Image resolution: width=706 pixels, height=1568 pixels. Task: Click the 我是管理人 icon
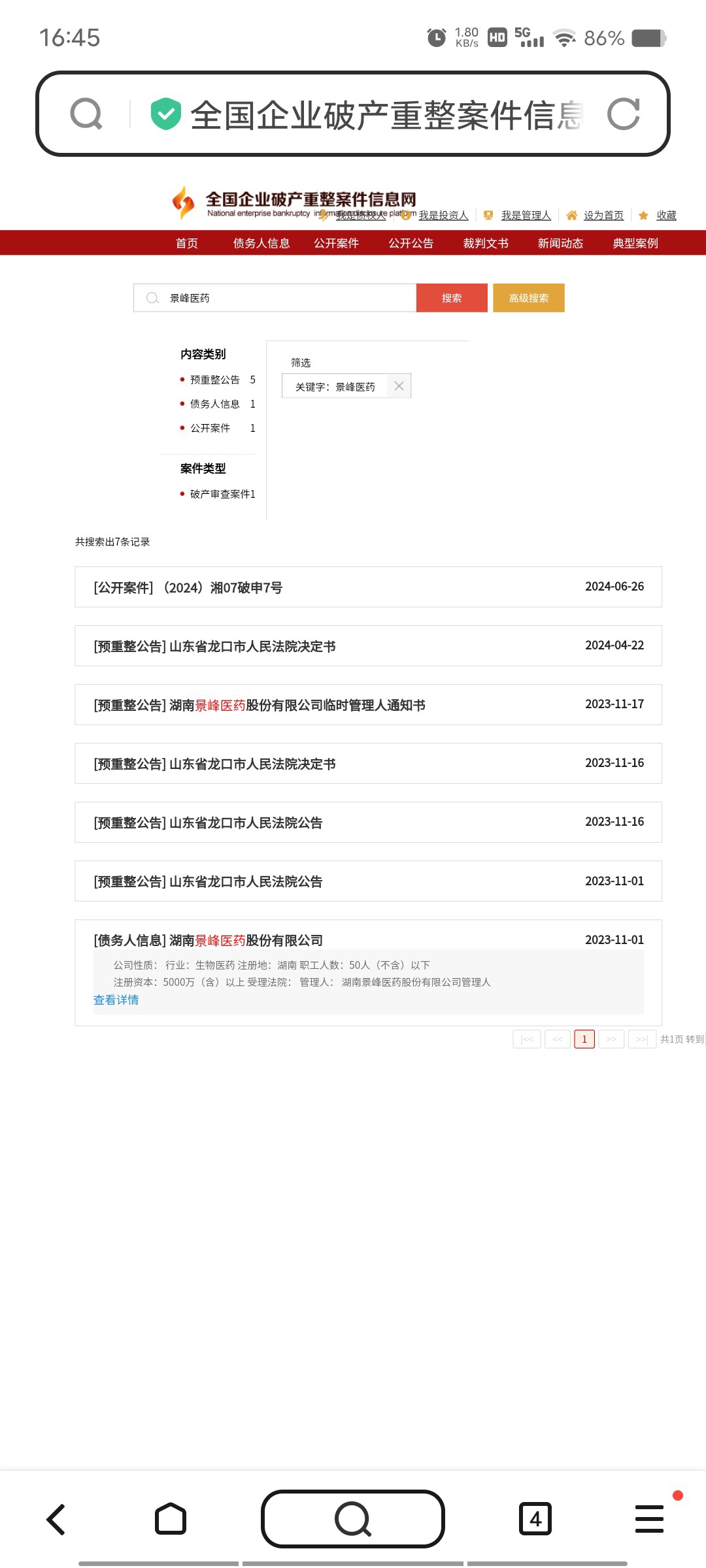[488, 215]
